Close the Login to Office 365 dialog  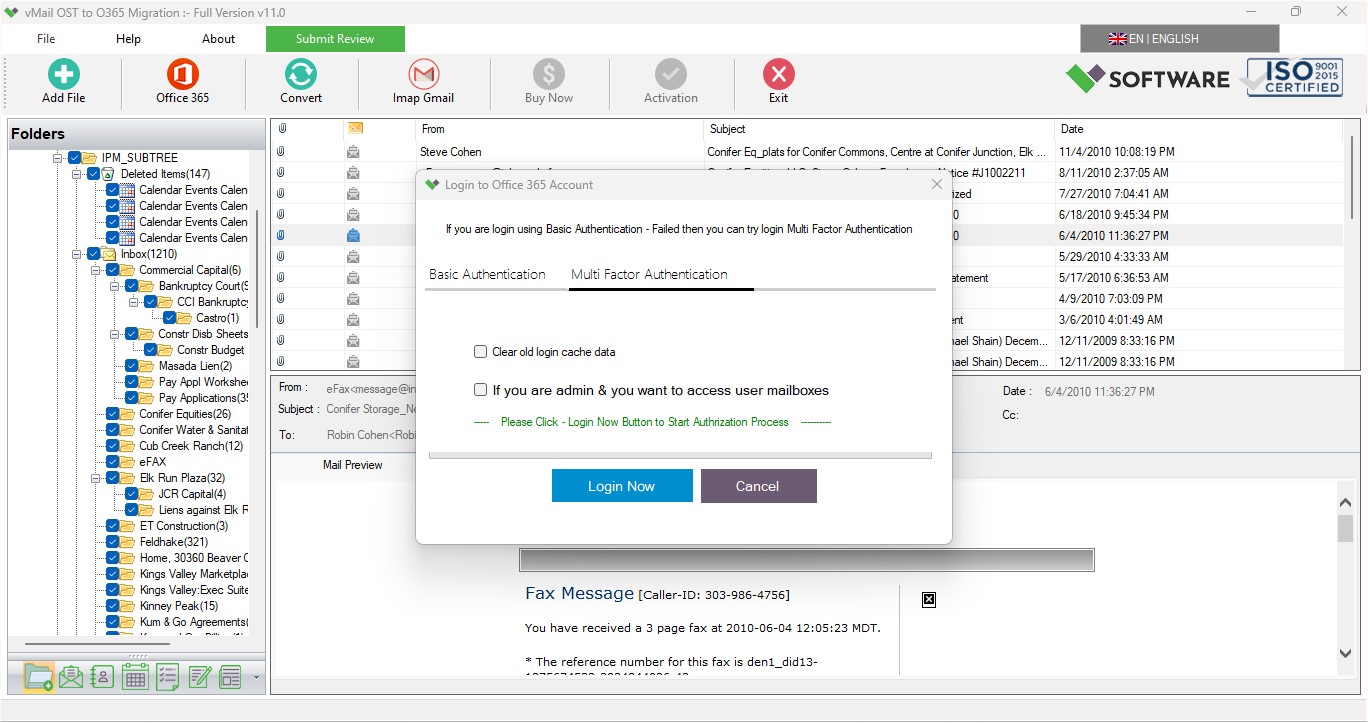tap(937, 185)
